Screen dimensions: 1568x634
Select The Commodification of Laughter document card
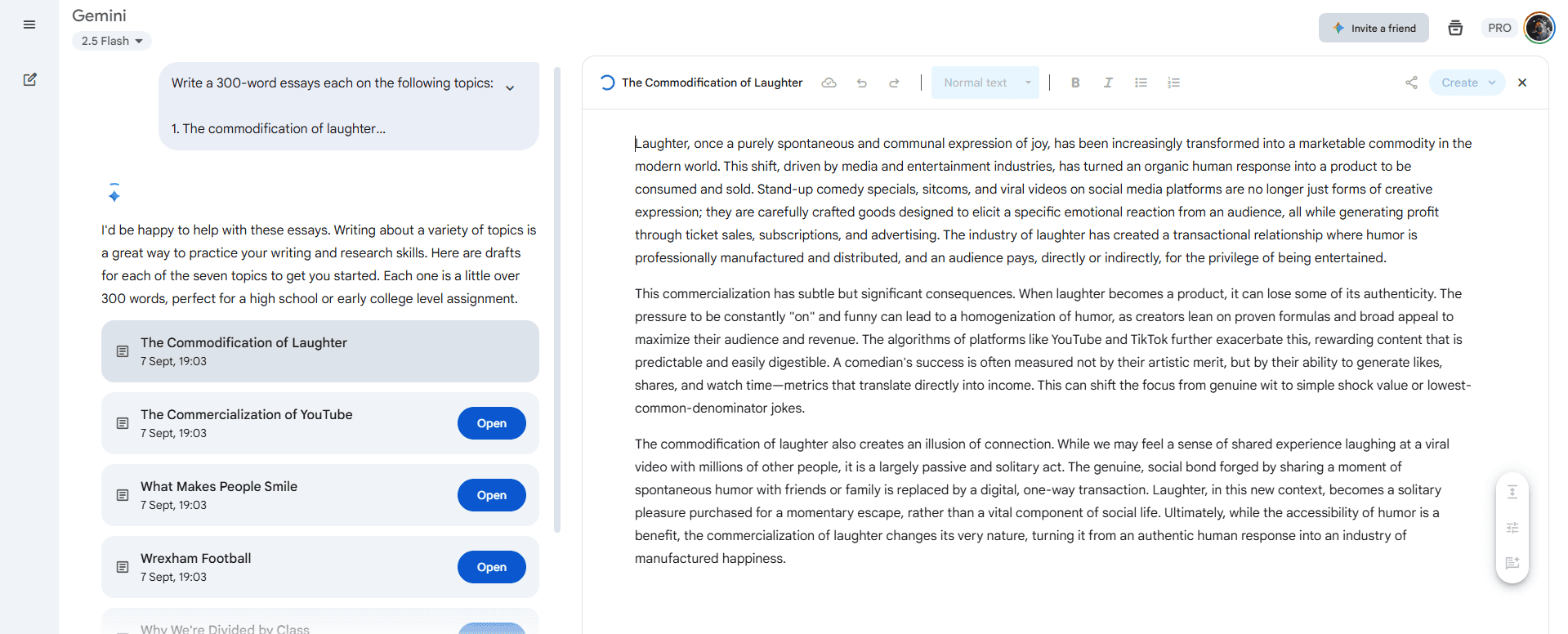click(319, 351)
